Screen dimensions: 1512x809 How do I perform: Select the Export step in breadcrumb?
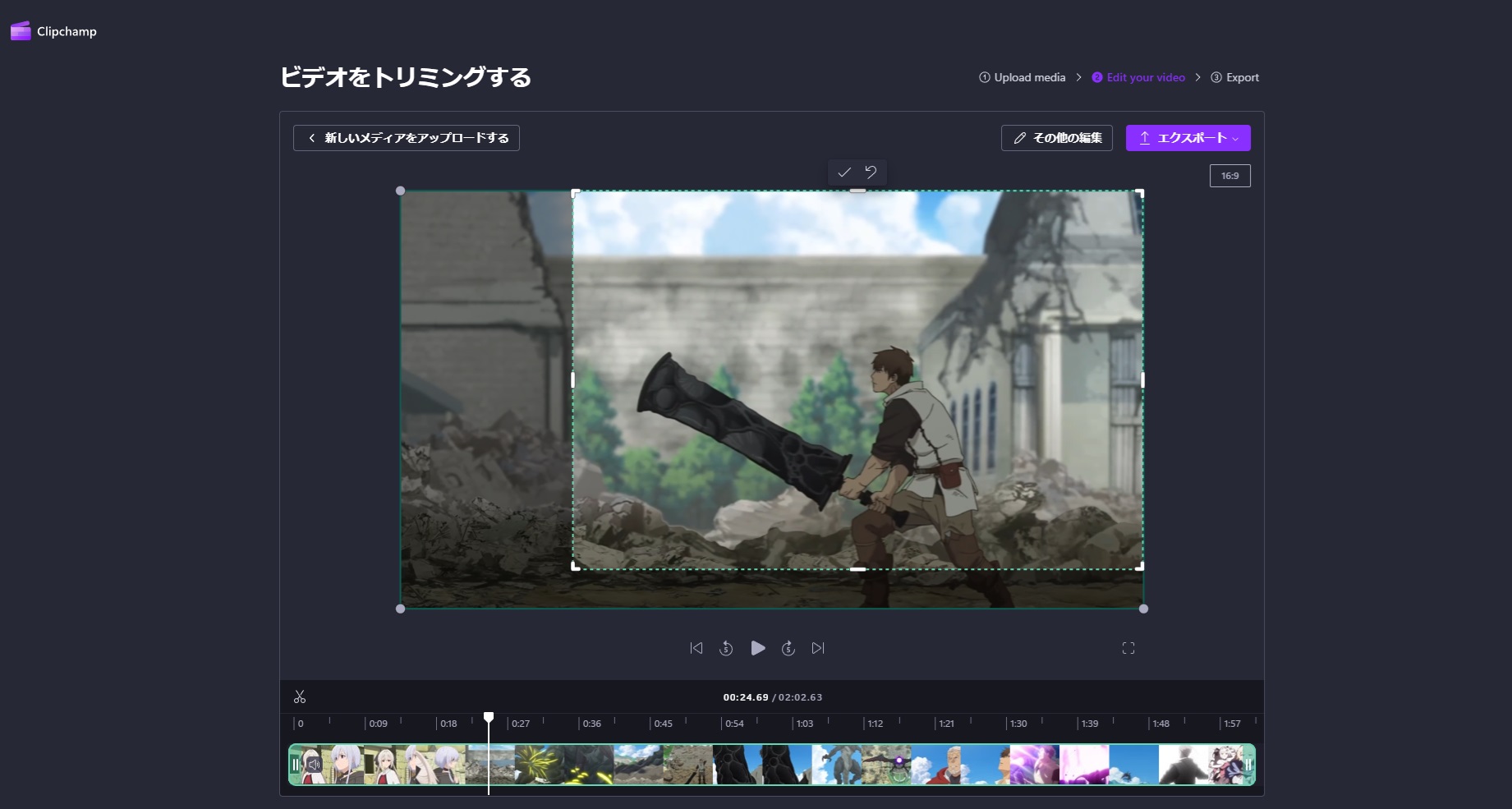[x=1234, y=77]
